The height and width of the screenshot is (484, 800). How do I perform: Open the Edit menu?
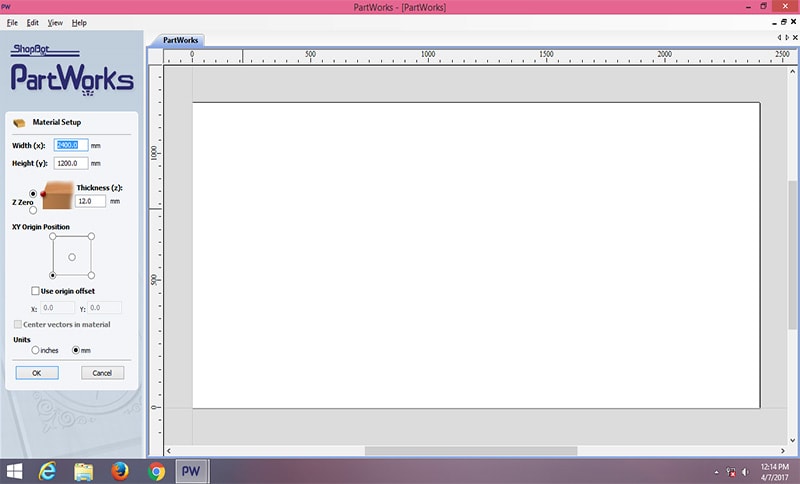[33, 23]
